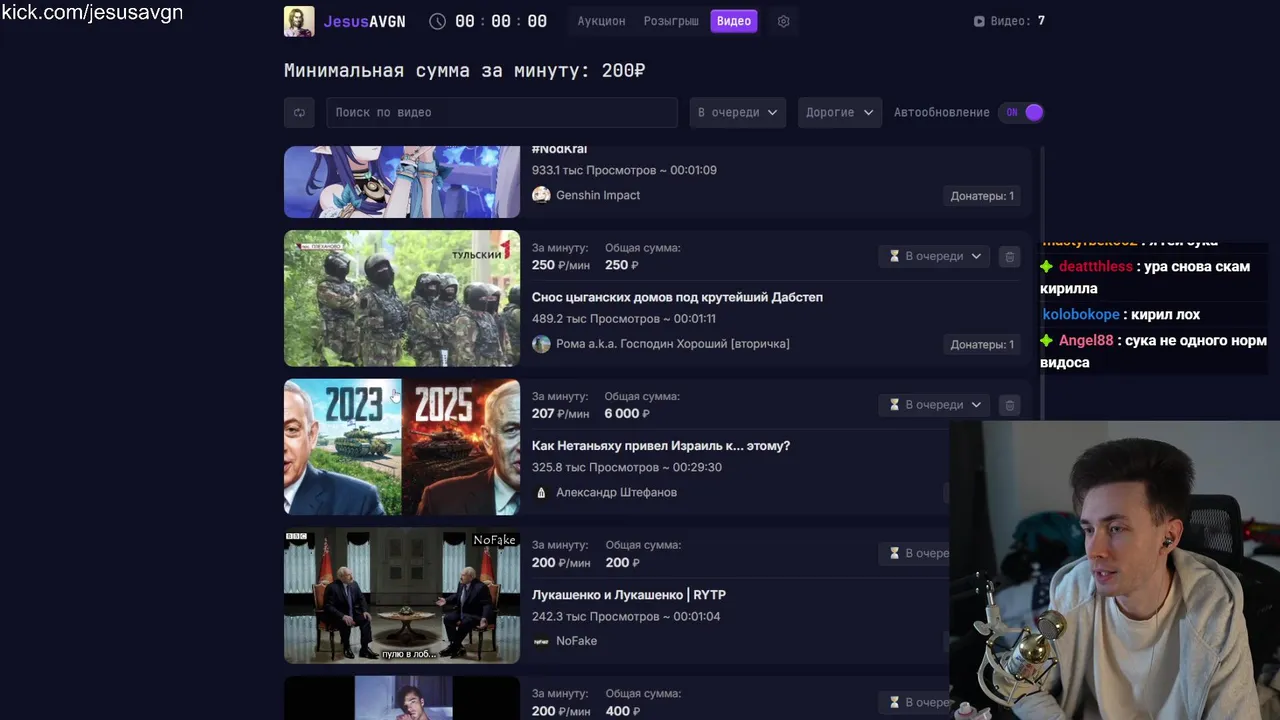This screenshot has width=1280, height=720.
Task: Click the clock icon beside the timer
Action: (438, 21)
